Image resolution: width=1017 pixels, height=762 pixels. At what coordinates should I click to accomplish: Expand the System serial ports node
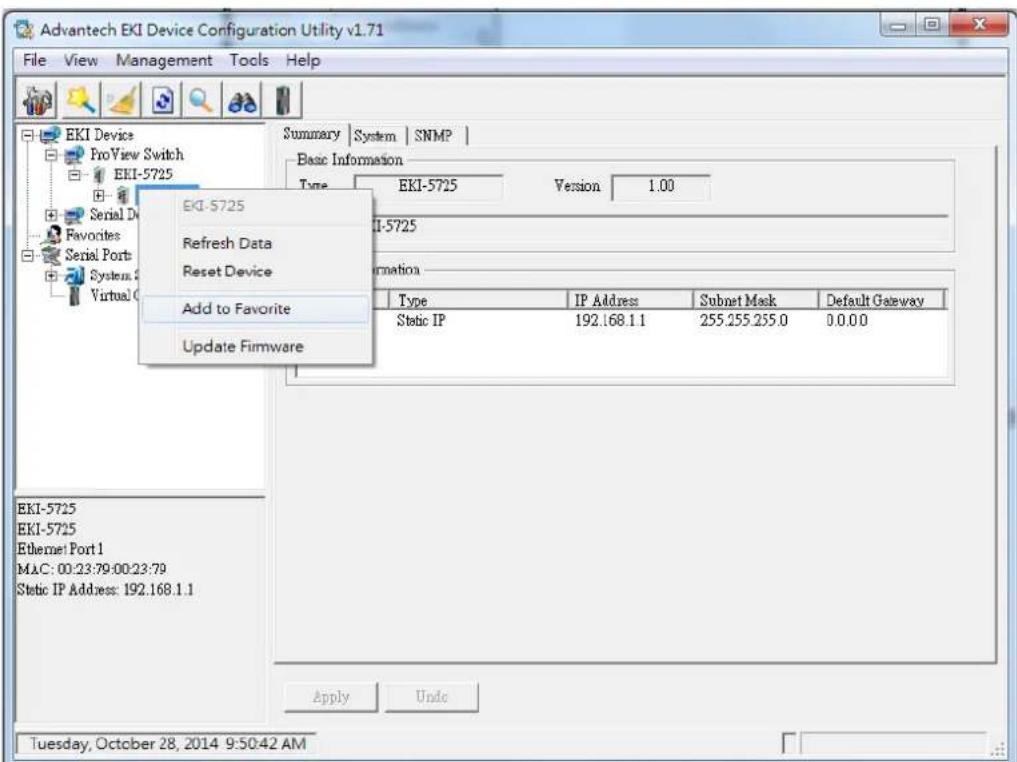click(51, 276)
